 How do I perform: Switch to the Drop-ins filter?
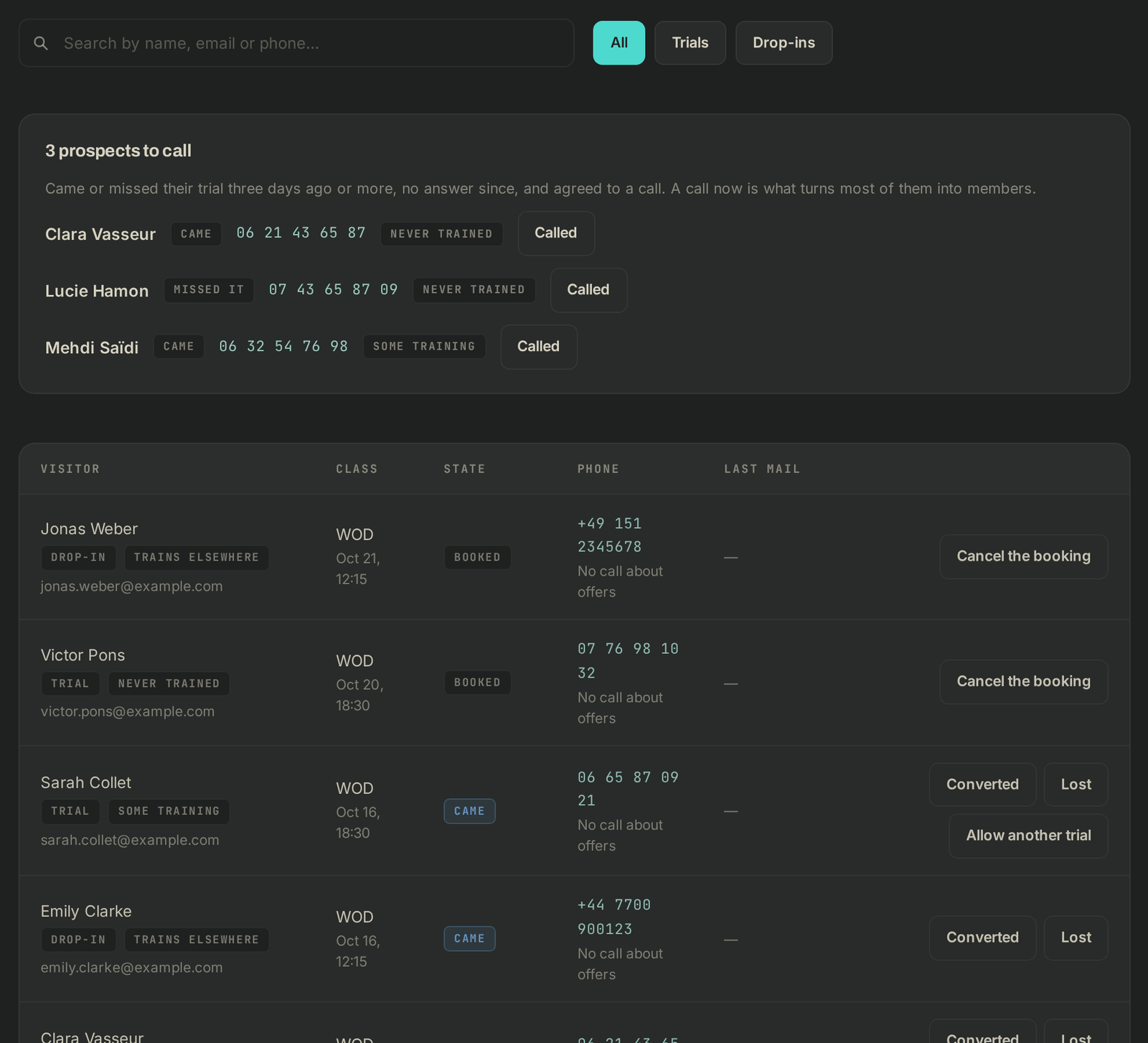pyautogui.click(x=784, y=43)
